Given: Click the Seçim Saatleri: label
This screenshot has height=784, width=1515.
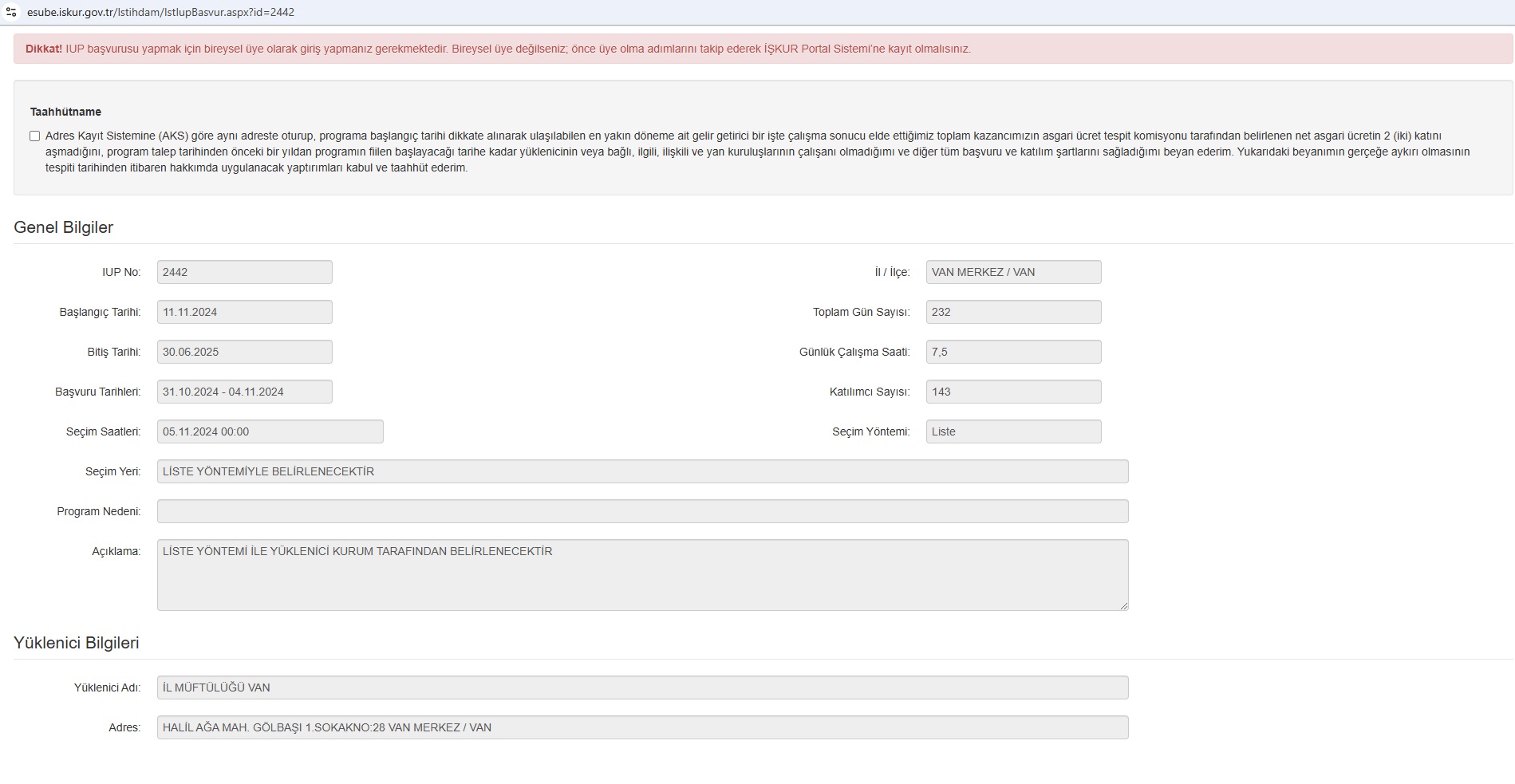Looking at the screenshot, I should pyautogui.click(x=103, y=431).
